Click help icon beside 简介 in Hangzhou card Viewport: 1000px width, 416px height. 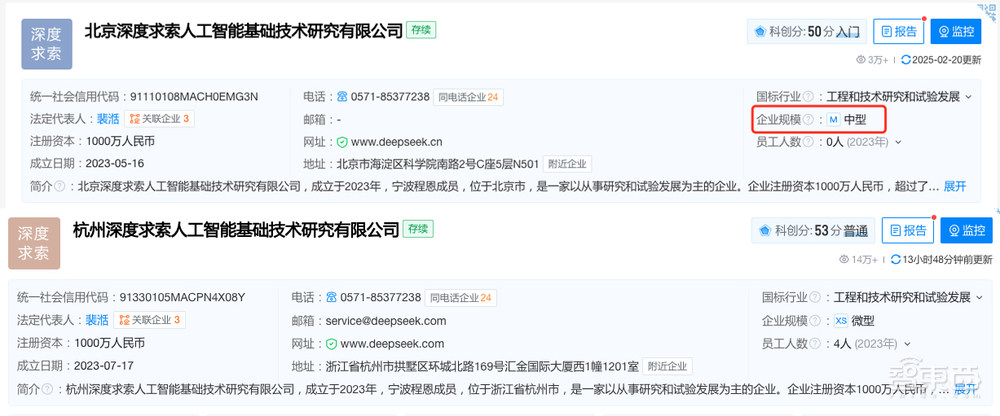[x=47, y=389]
